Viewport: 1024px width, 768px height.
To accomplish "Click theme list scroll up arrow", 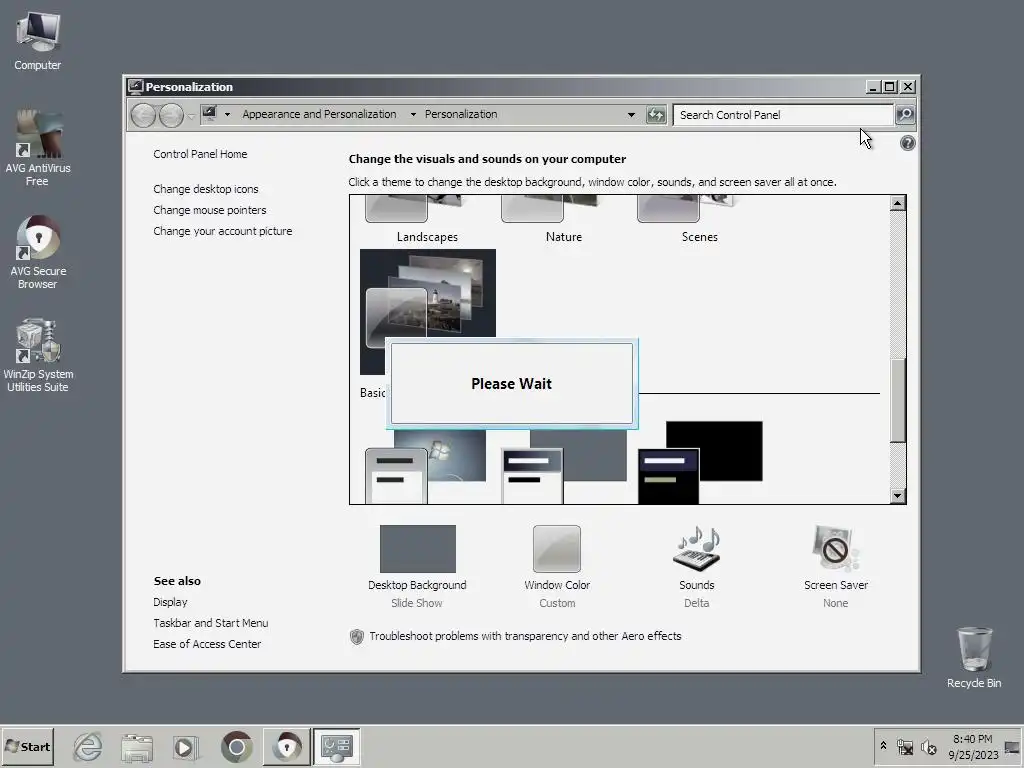I will coord(897,204).
